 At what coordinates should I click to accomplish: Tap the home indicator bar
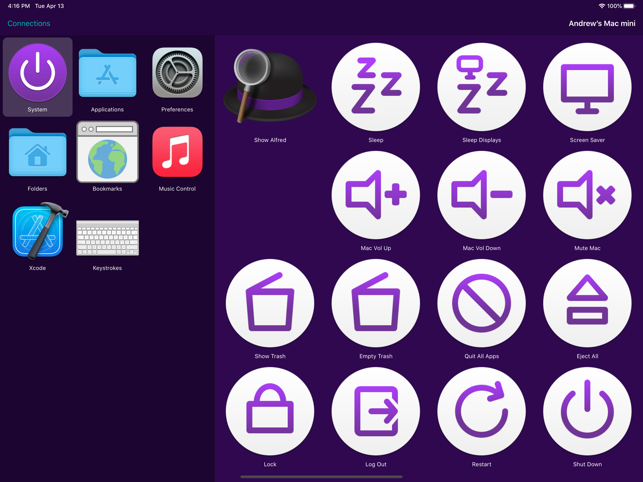coord(322,477)
